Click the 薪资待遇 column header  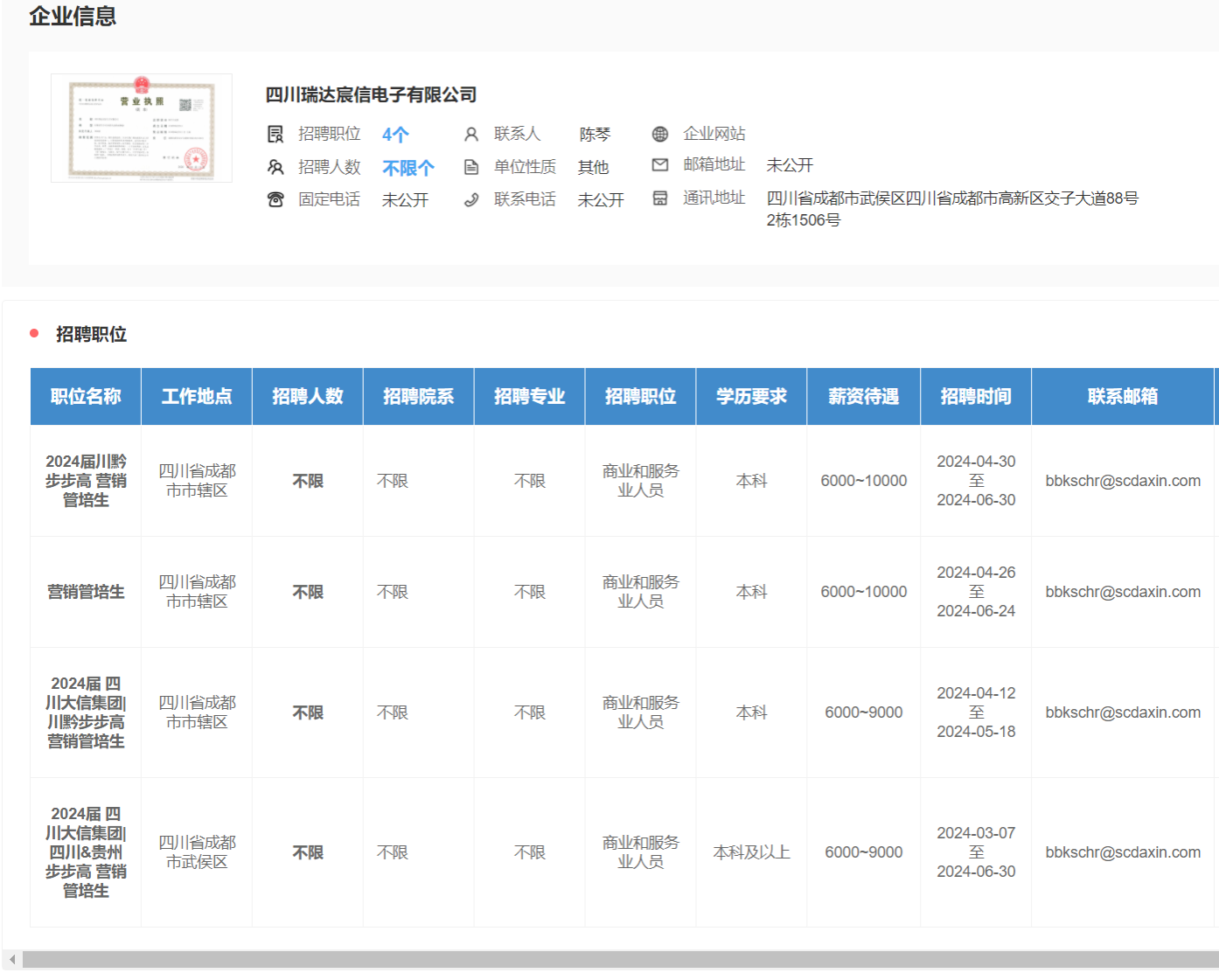[863, 397]
